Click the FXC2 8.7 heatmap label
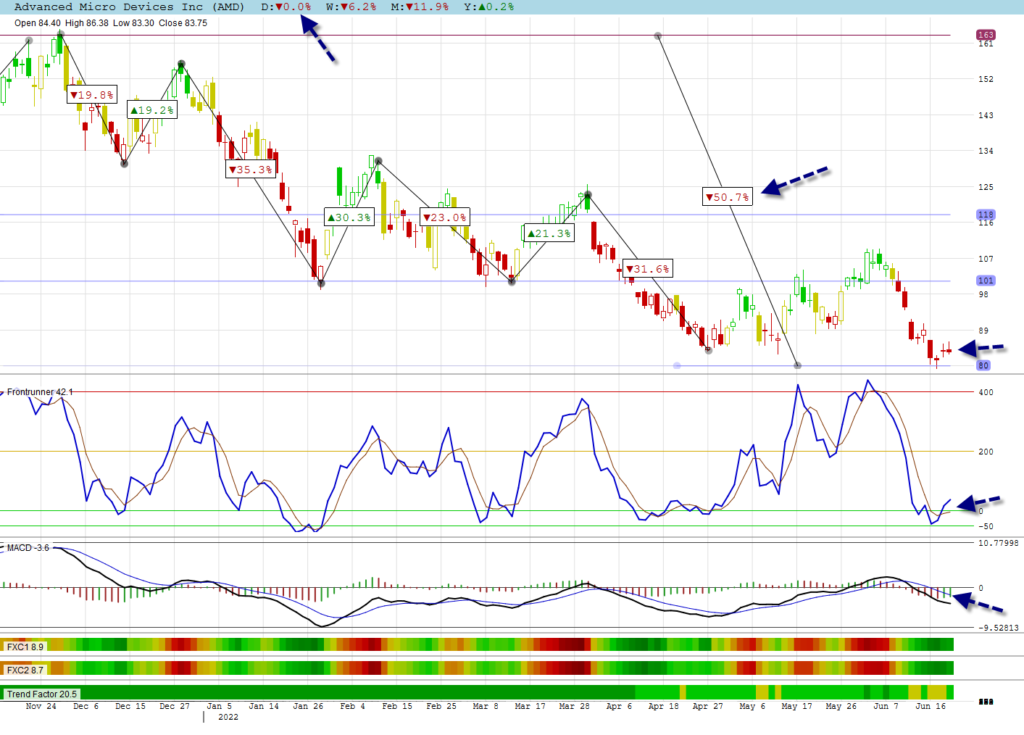Screen dimensions: 1024x735 25,670
